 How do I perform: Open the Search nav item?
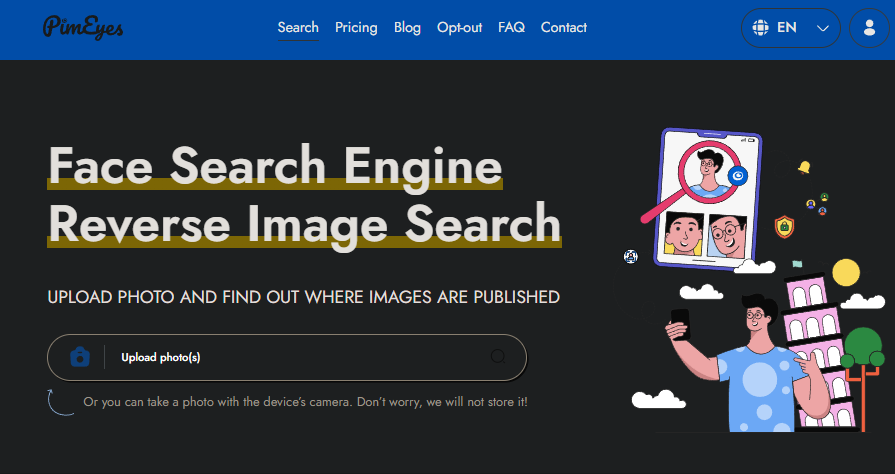pos(298,27)
